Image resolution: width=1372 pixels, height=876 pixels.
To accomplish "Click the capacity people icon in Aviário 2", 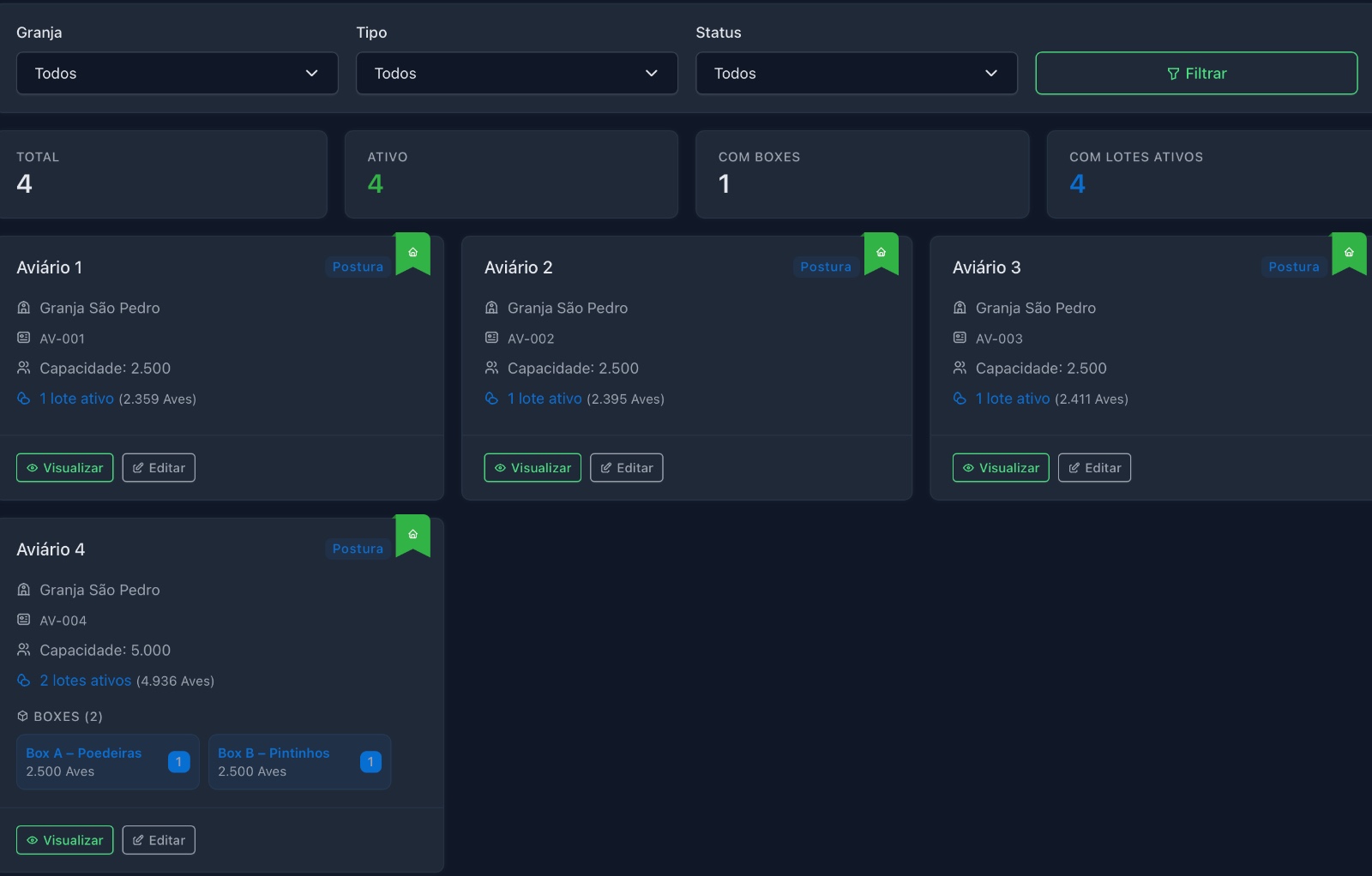I will coord(491,368).
